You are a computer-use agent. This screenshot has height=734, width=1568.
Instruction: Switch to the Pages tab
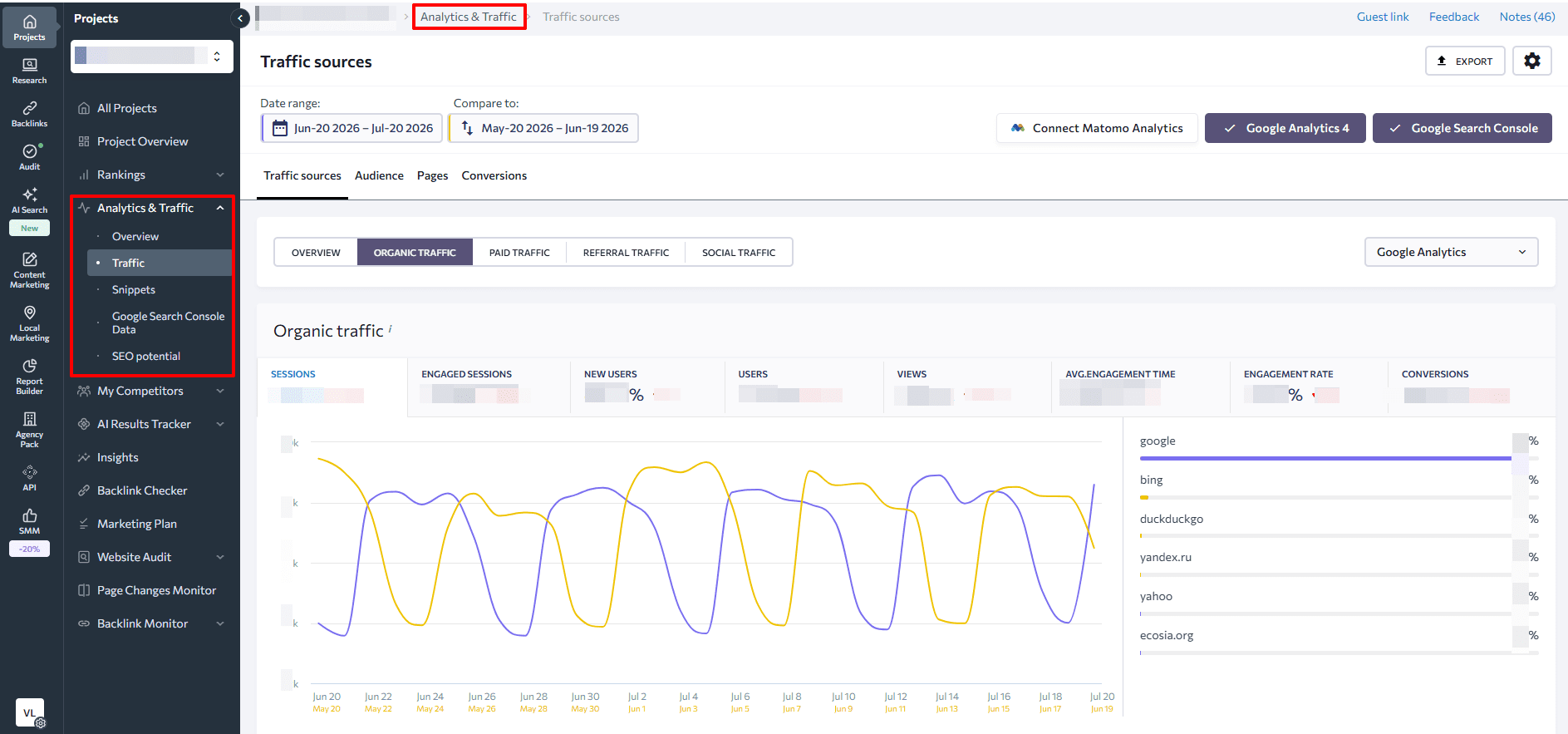(x=432, y=175)
